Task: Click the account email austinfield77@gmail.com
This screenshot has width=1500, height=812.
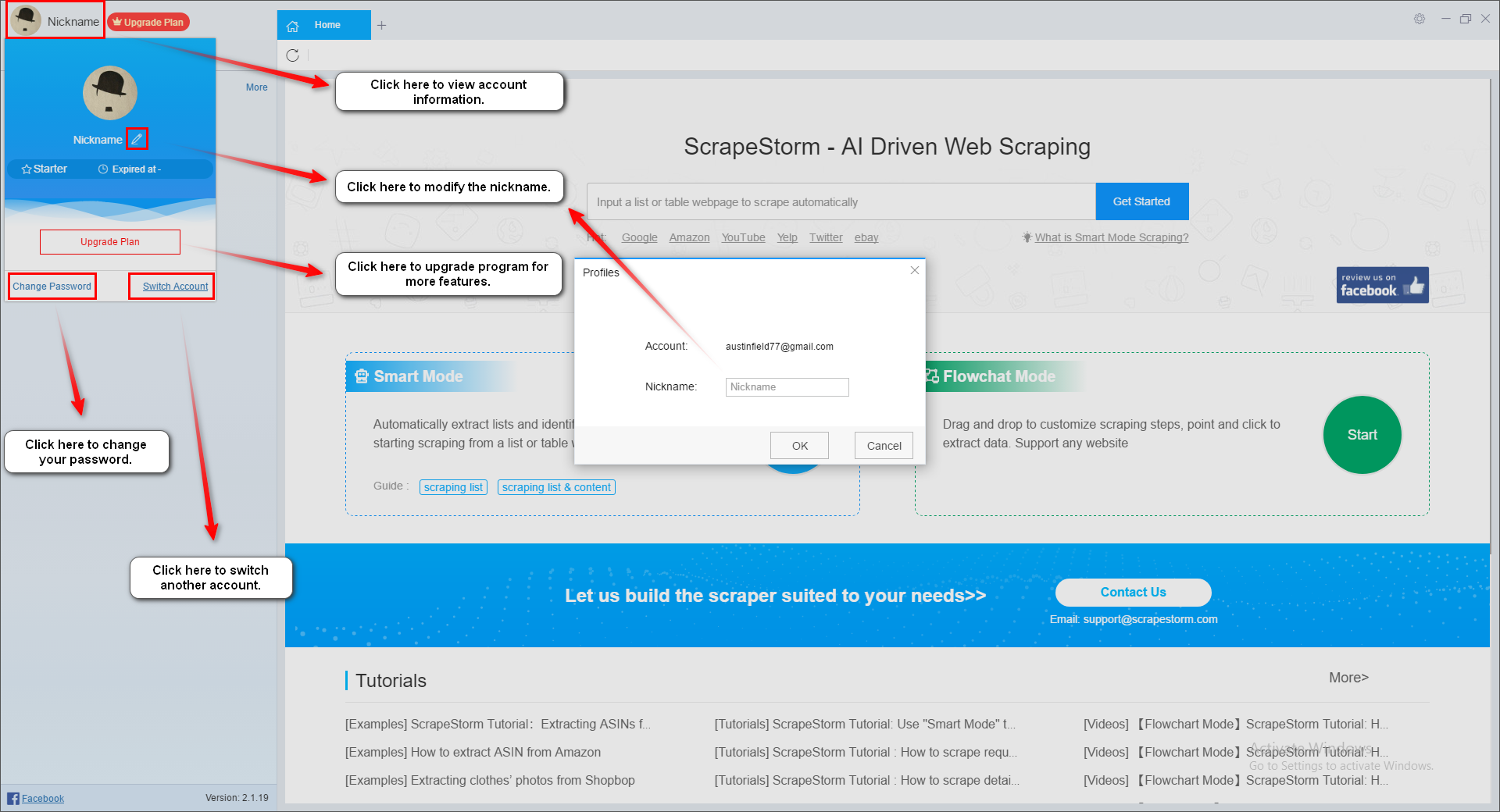Action: 779,347
